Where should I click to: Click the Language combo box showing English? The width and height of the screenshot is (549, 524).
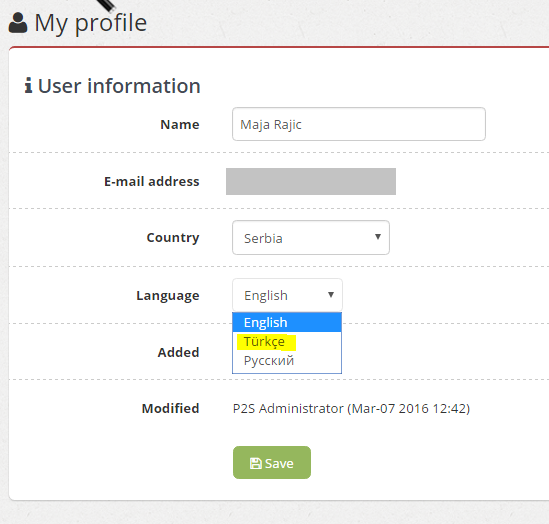click(x=287, y=295)
